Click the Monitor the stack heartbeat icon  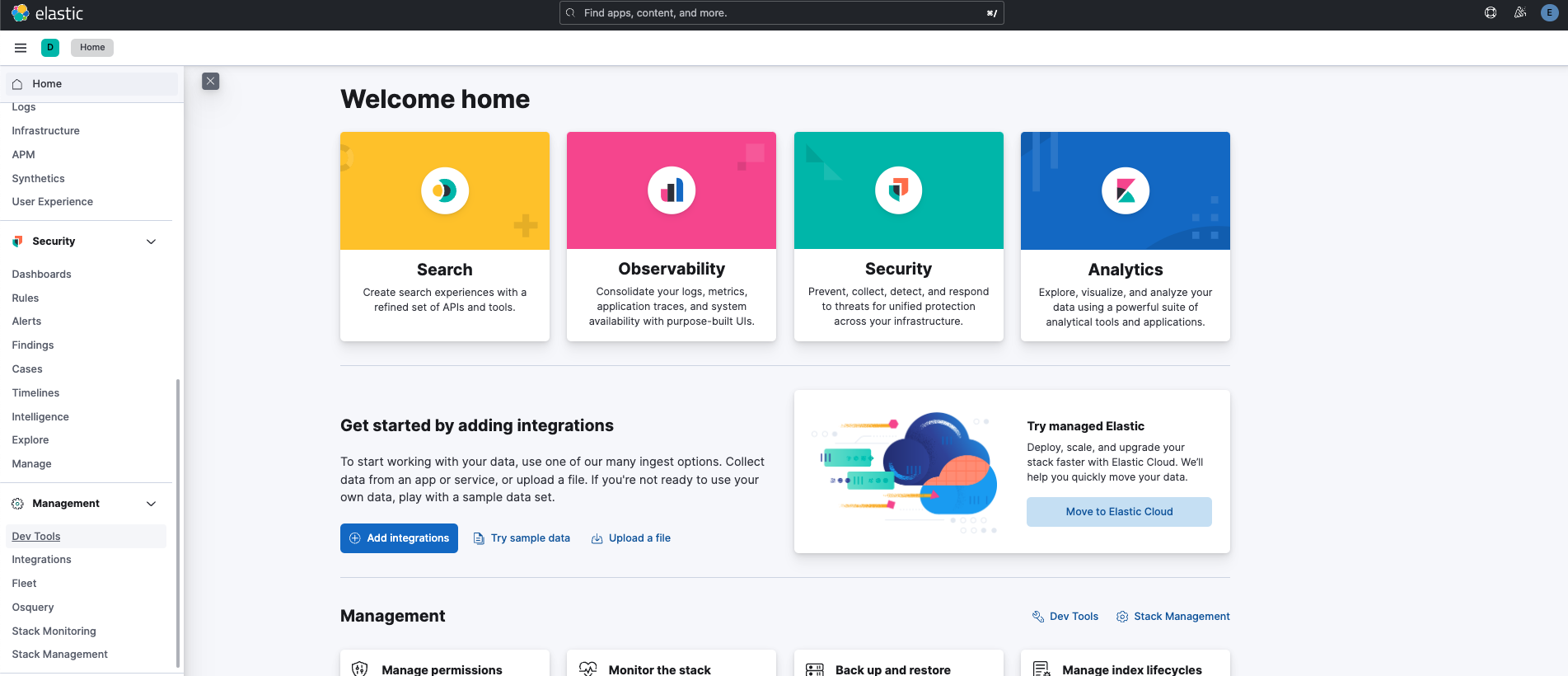tap(587, 669)
